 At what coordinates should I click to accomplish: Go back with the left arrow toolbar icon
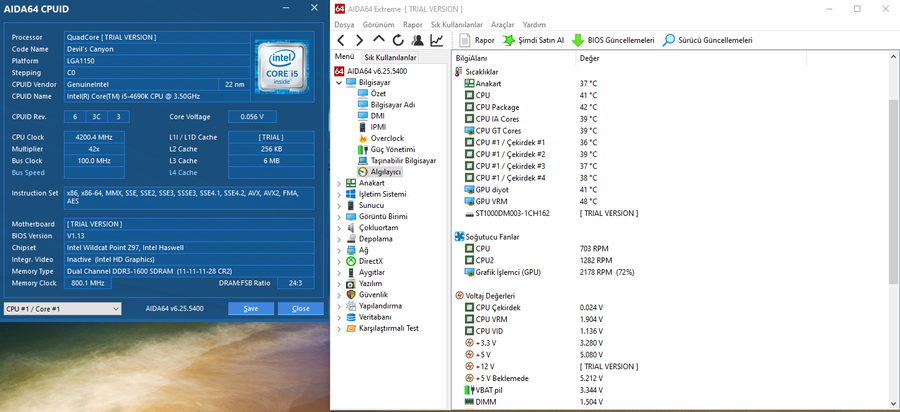tap(341, 40)
